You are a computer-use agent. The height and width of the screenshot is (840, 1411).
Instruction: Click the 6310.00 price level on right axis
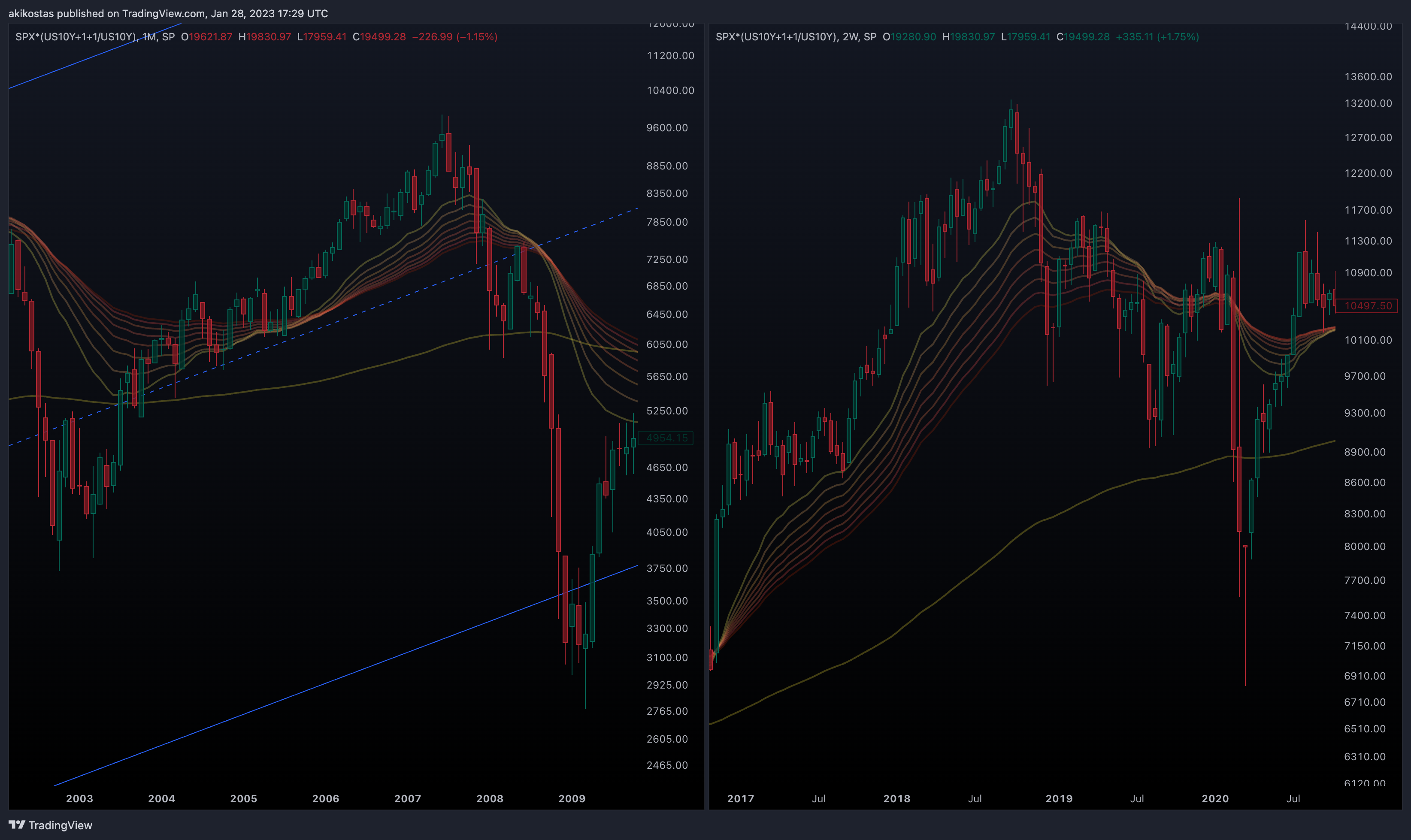[1365, 757]
